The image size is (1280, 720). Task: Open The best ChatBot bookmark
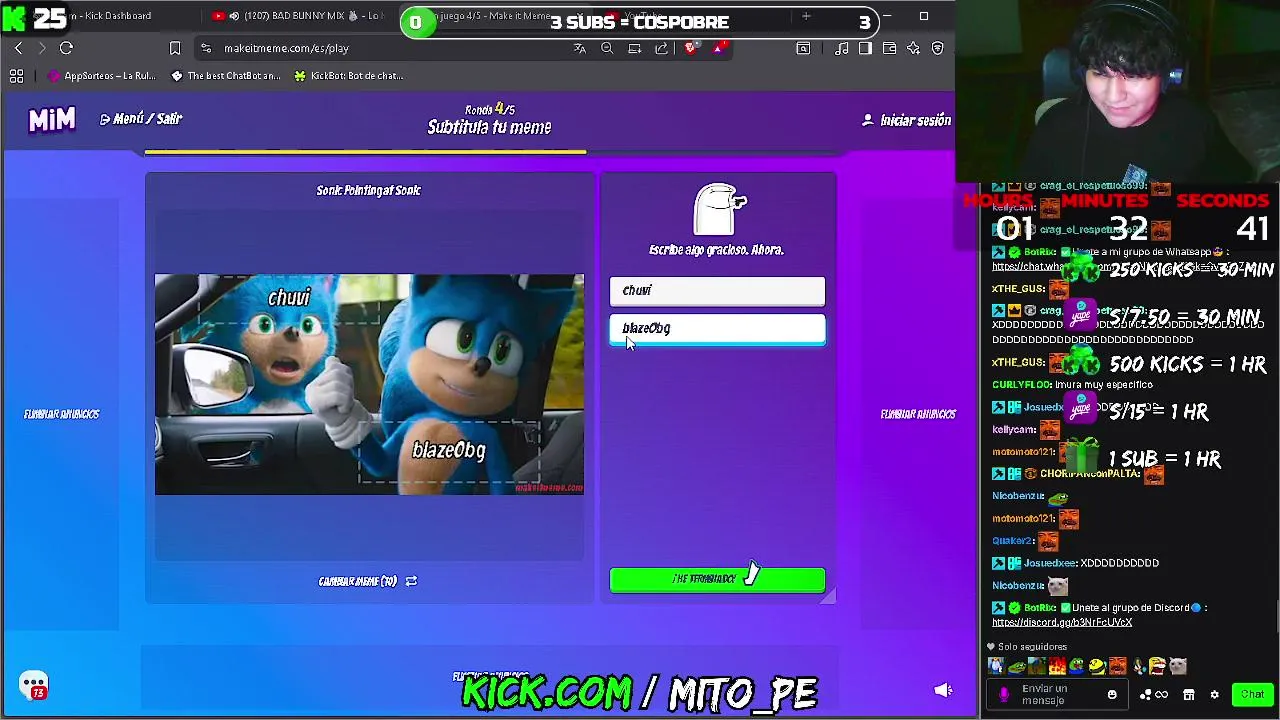pyautogui.click(x=226, y=76)
